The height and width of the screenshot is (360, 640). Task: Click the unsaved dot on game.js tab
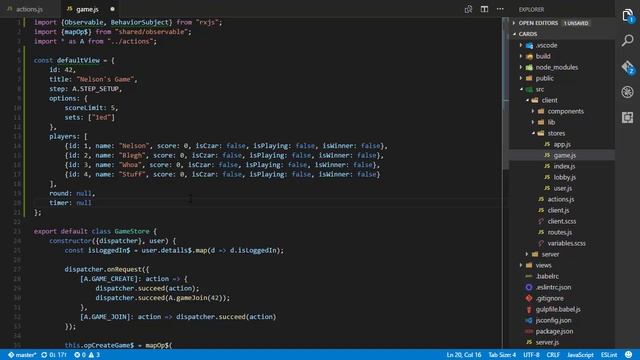(112, 9)
